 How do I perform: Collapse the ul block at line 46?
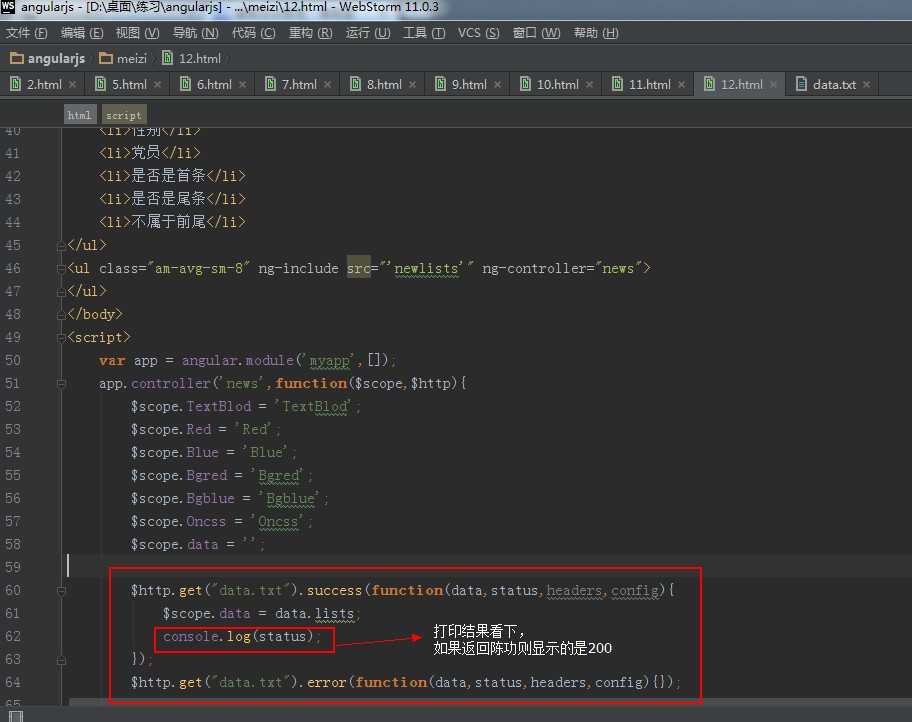pos(61,269)
